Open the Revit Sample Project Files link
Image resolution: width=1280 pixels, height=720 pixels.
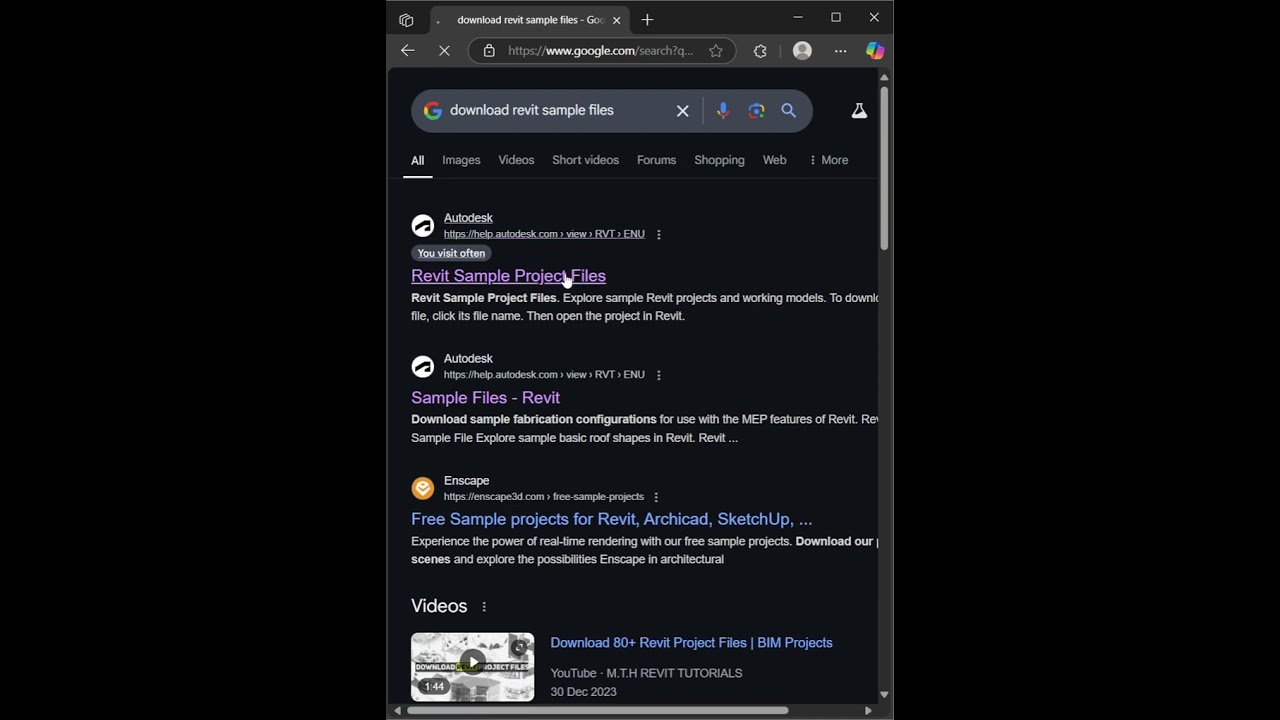click(508, 276)
